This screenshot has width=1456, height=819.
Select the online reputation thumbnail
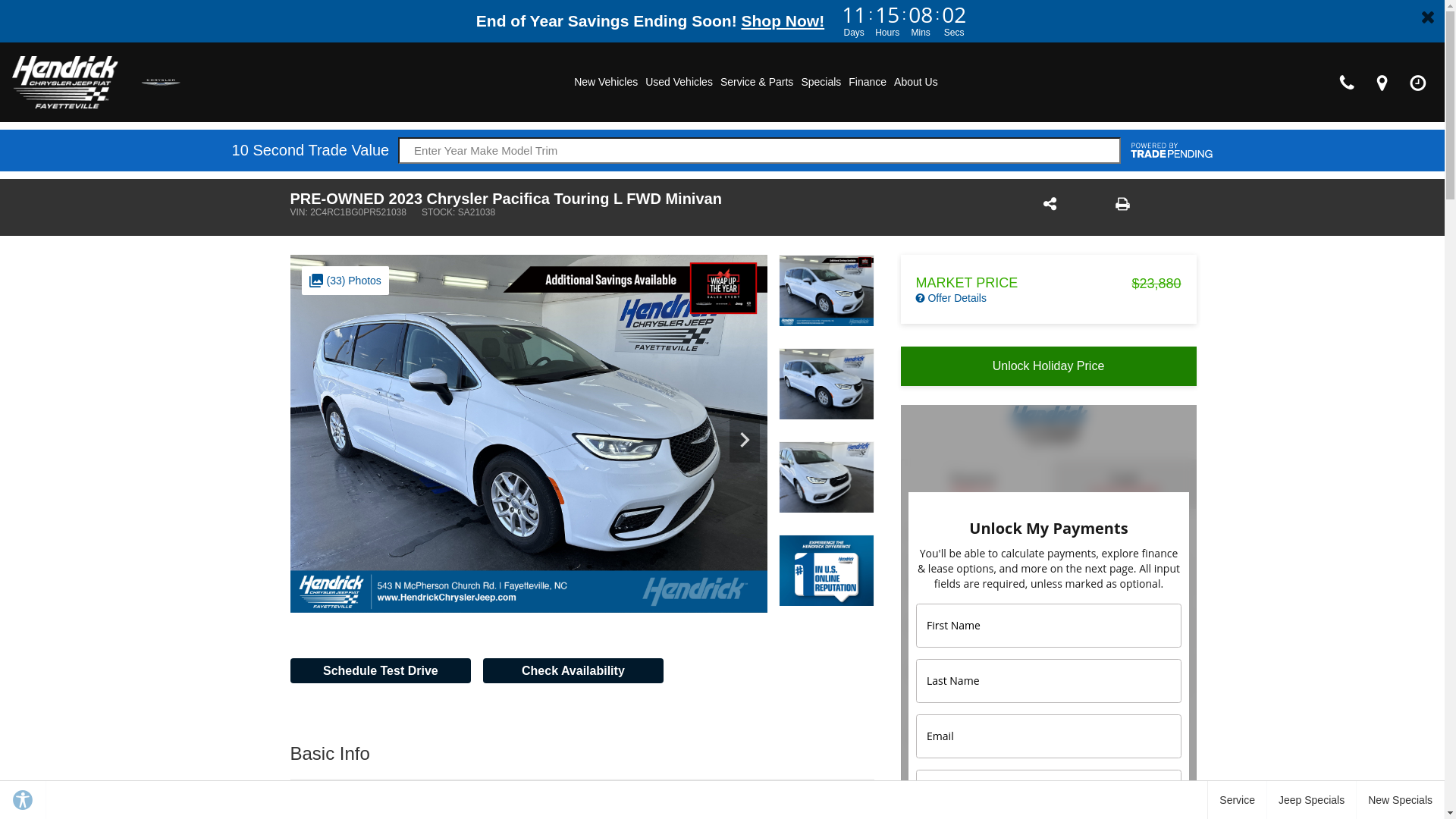pyautogui.click(x=827, y=570)
